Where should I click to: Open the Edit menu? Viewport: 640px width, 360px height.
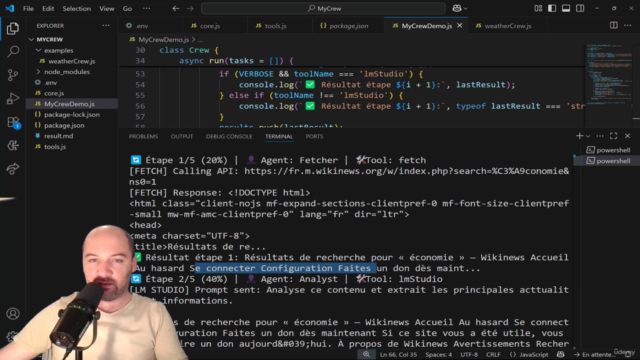(48, 8)
